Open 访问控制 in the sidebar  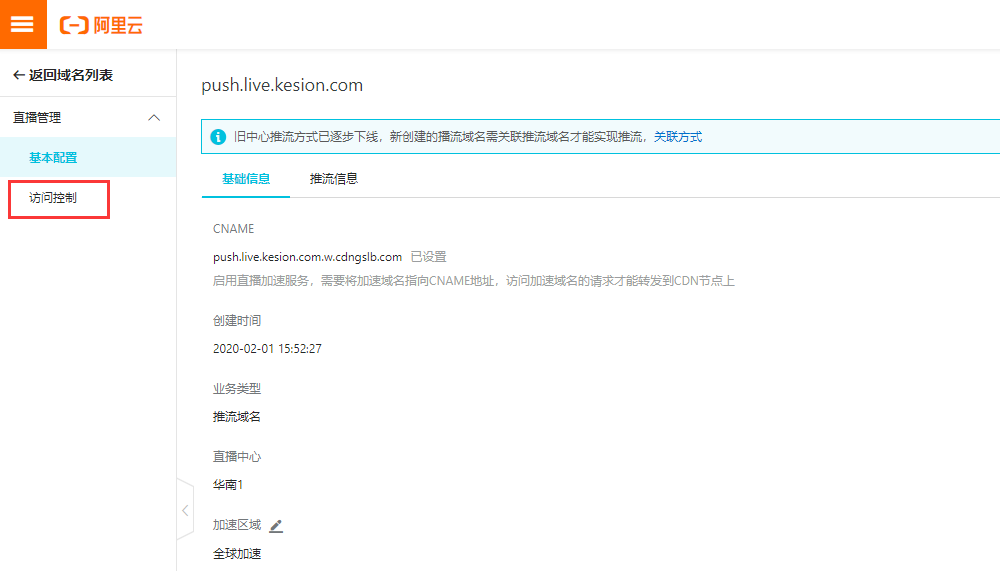pos(53,198)
